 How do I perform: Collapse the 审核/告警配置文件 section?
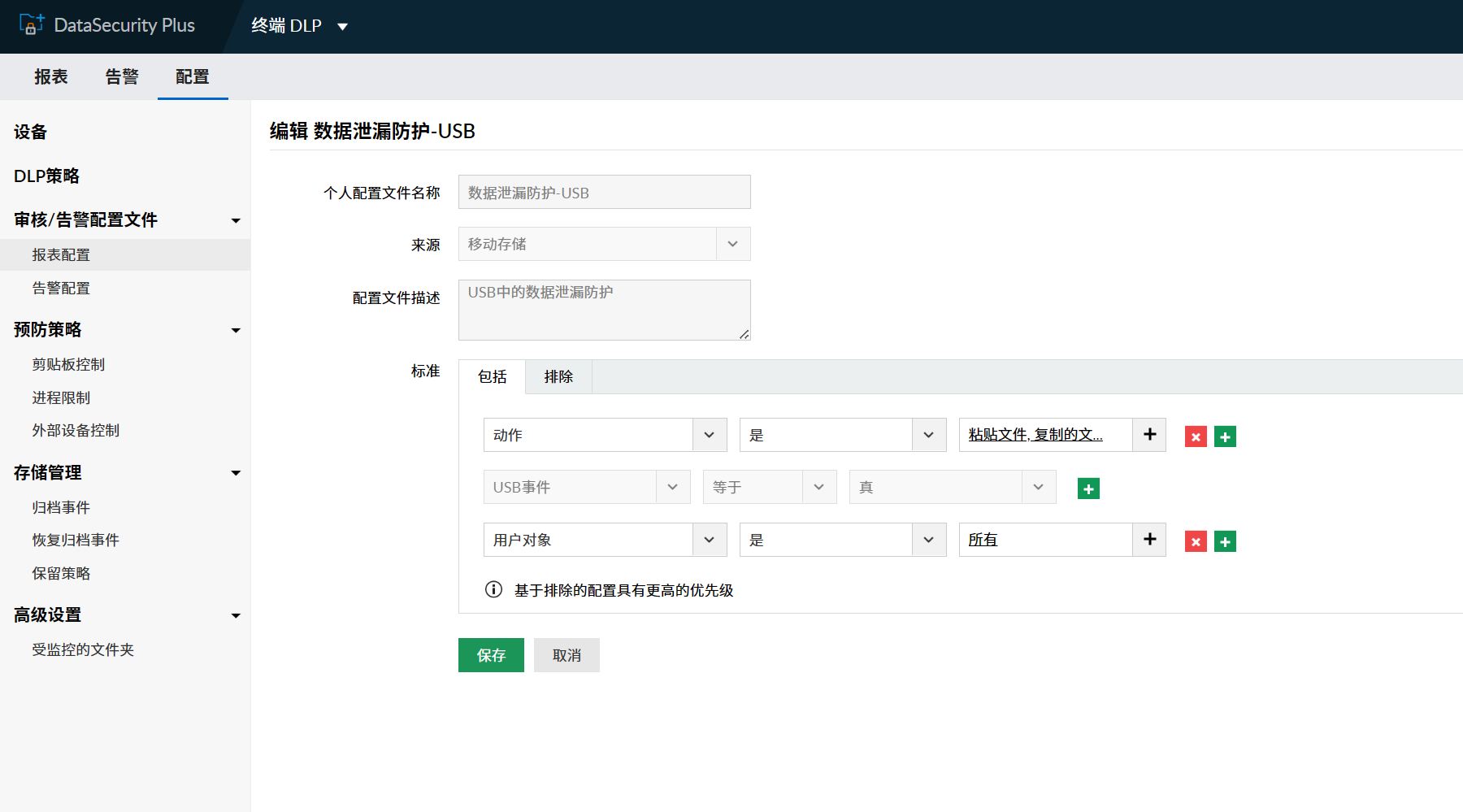(236, 220)
